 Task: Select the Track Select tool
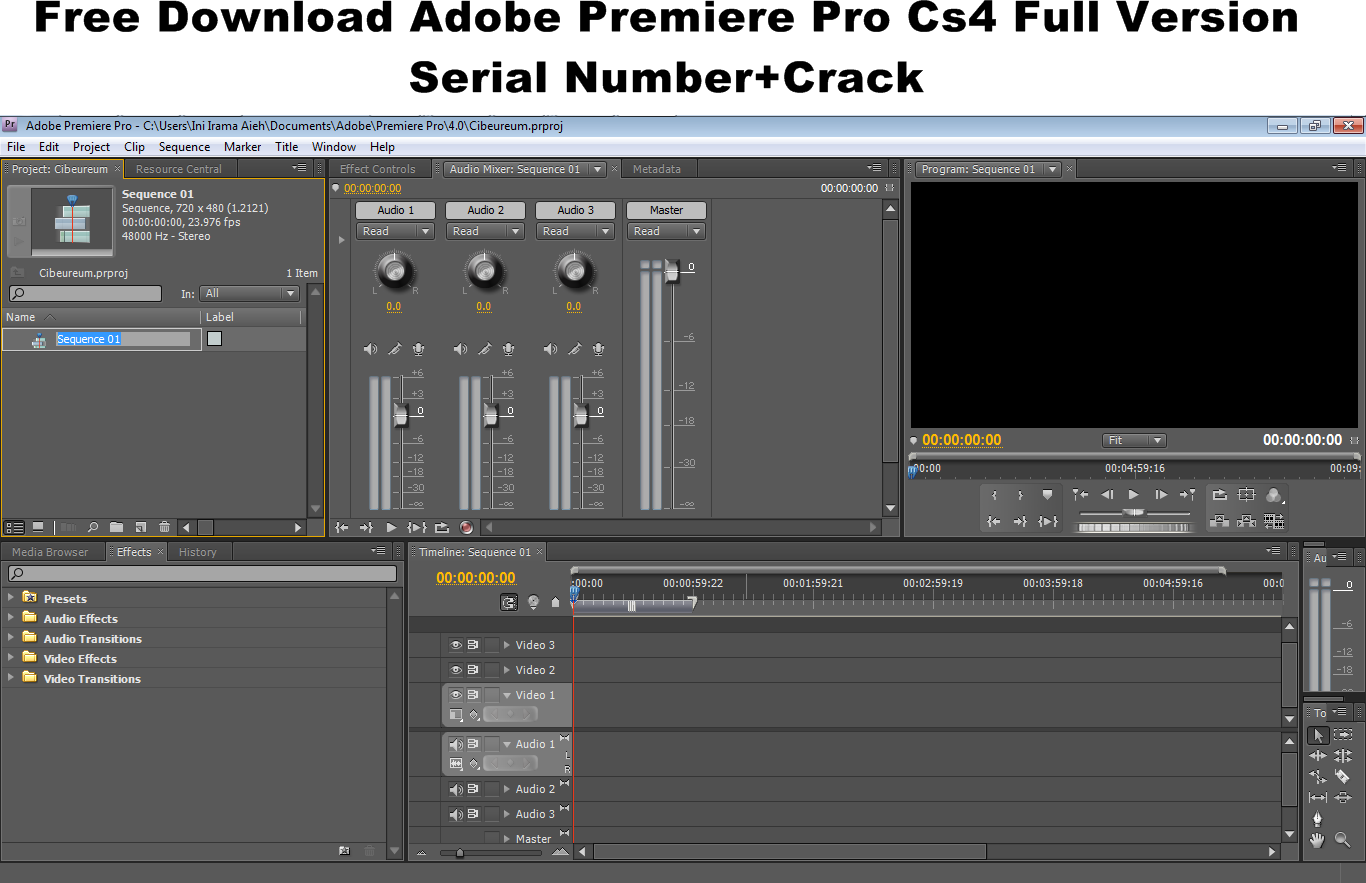(x=1343, y=735)
